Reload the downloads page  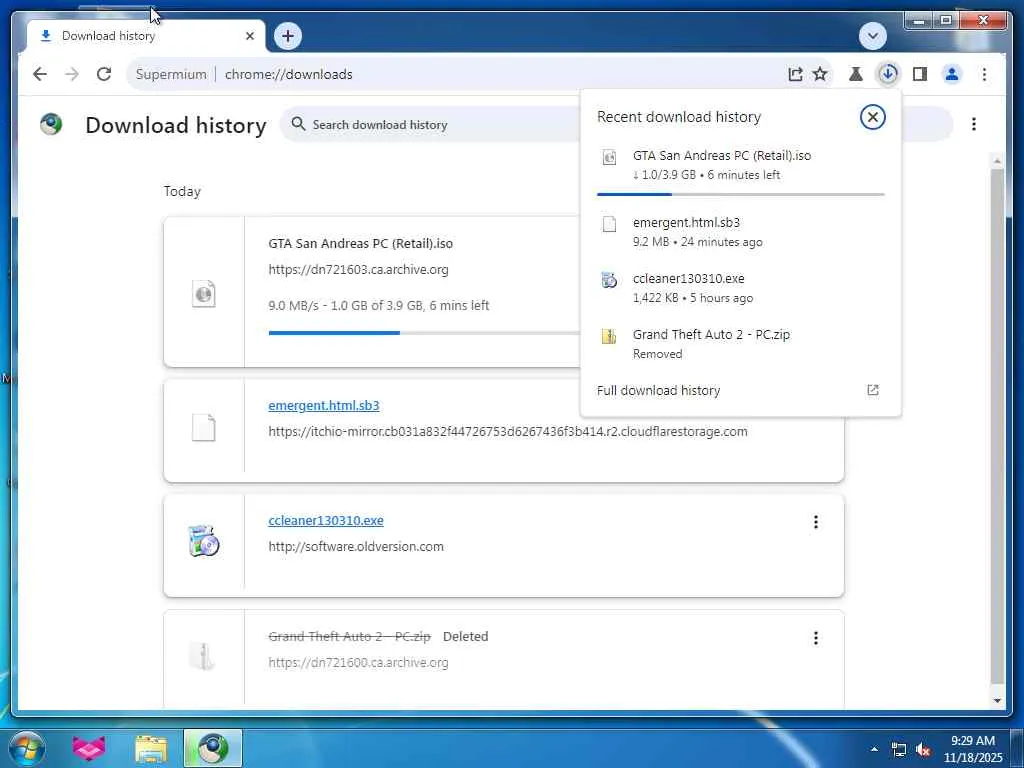point(104,74)
